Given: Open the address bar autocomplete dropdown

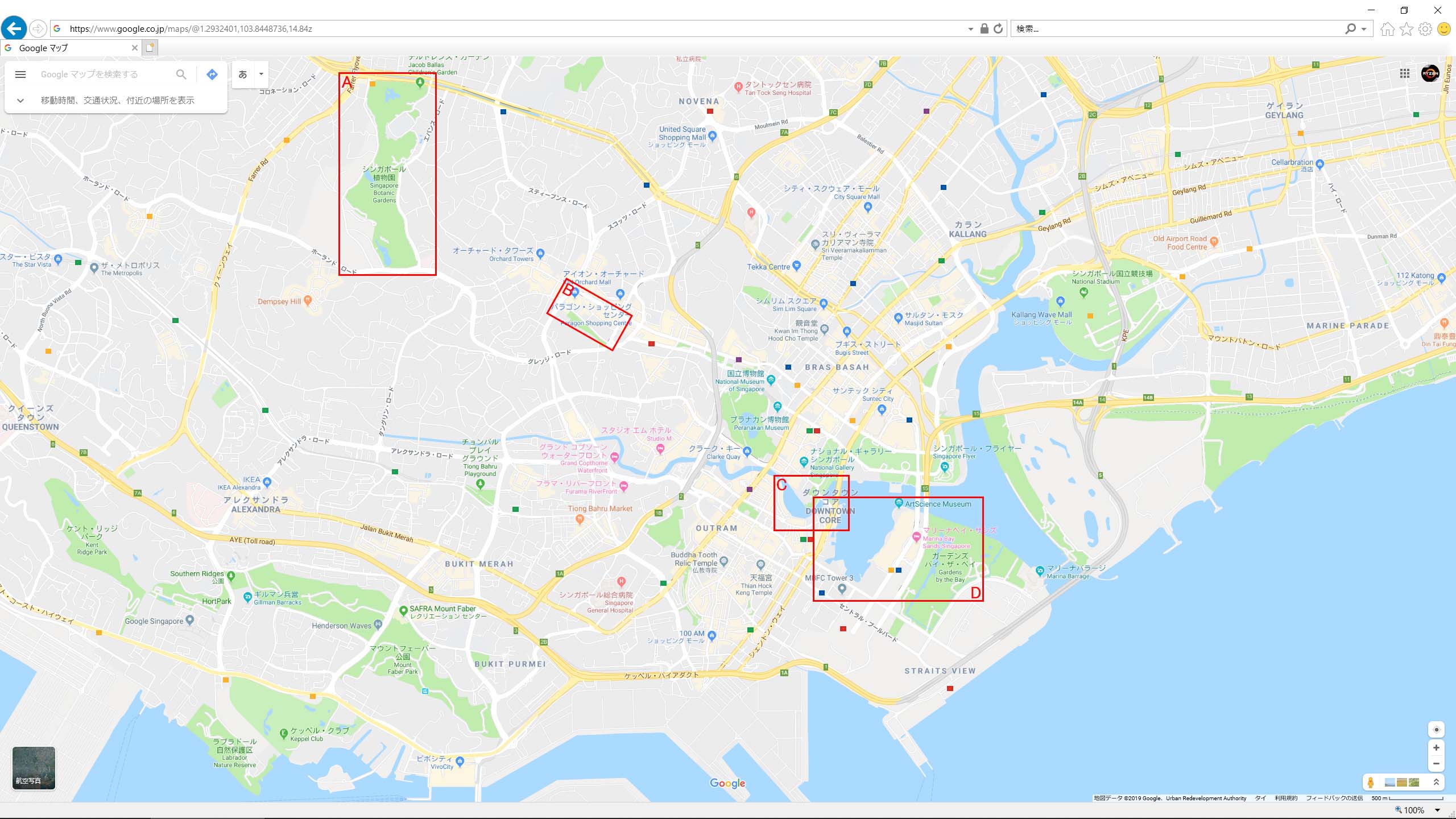Looking at the screenshot, I should [970, 29].
